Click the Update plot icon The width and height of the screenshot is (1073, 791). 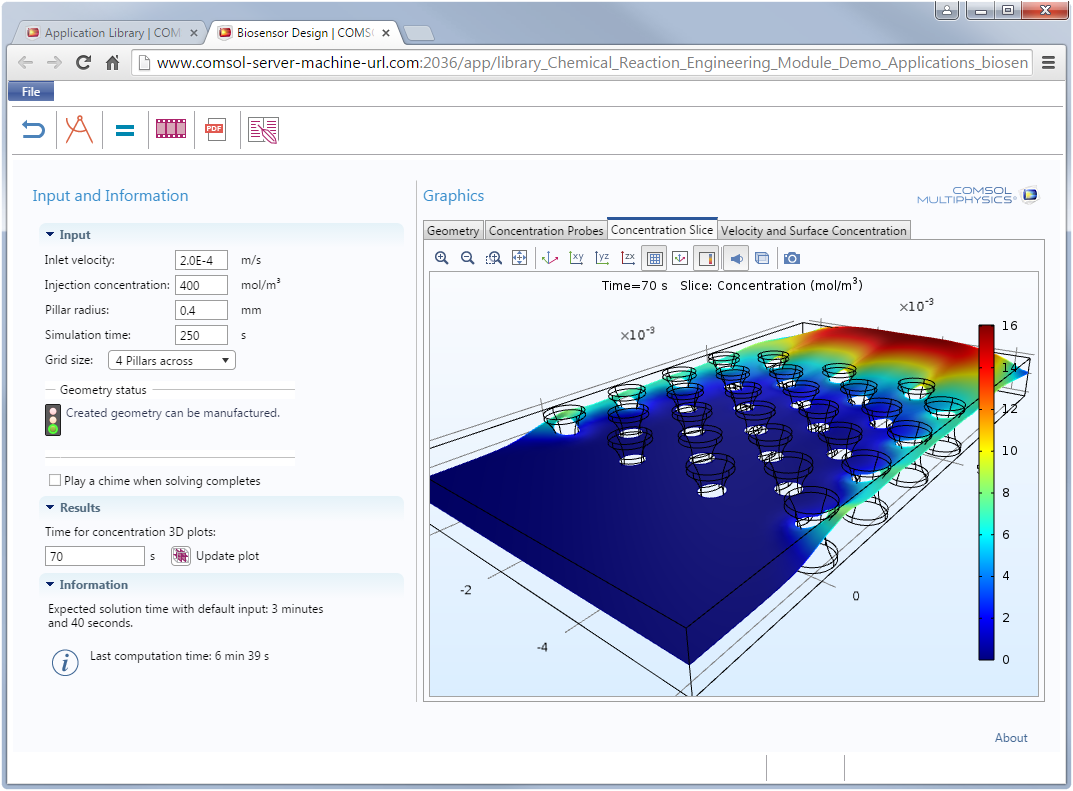[181, 556]
